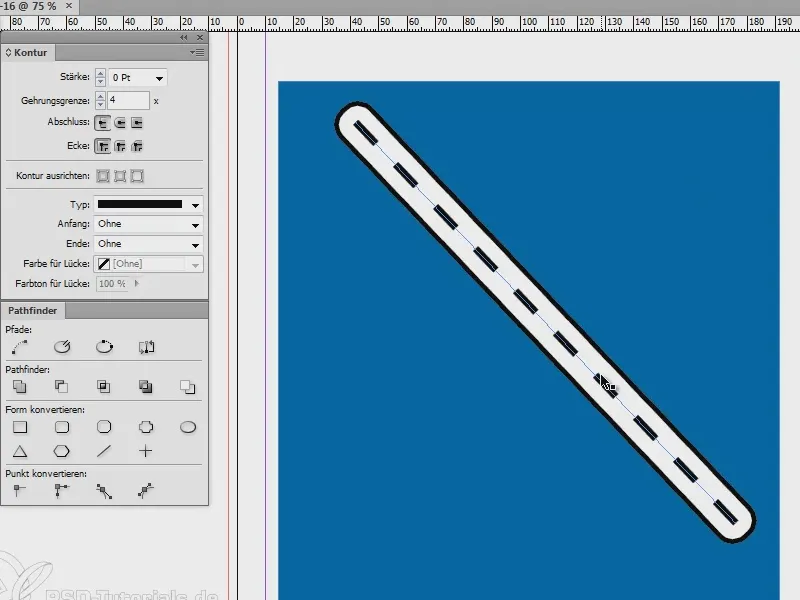Viewport: 800px width, 600px height.
Task: Open the Farbe für Lücke dropdown
Action: pos(195,265)
